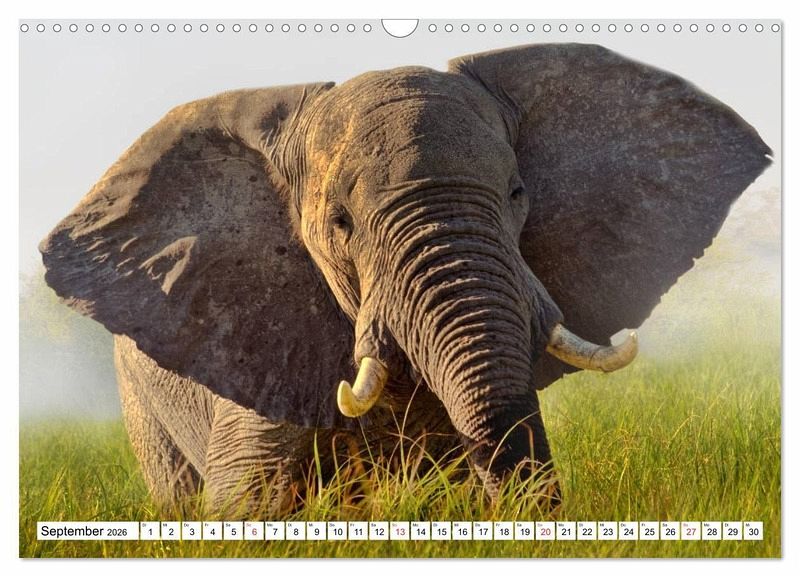The height and width of the screenshot is (577, 800).
Task: Choose day 17 in the calendar row
Action: click(483, 531)
